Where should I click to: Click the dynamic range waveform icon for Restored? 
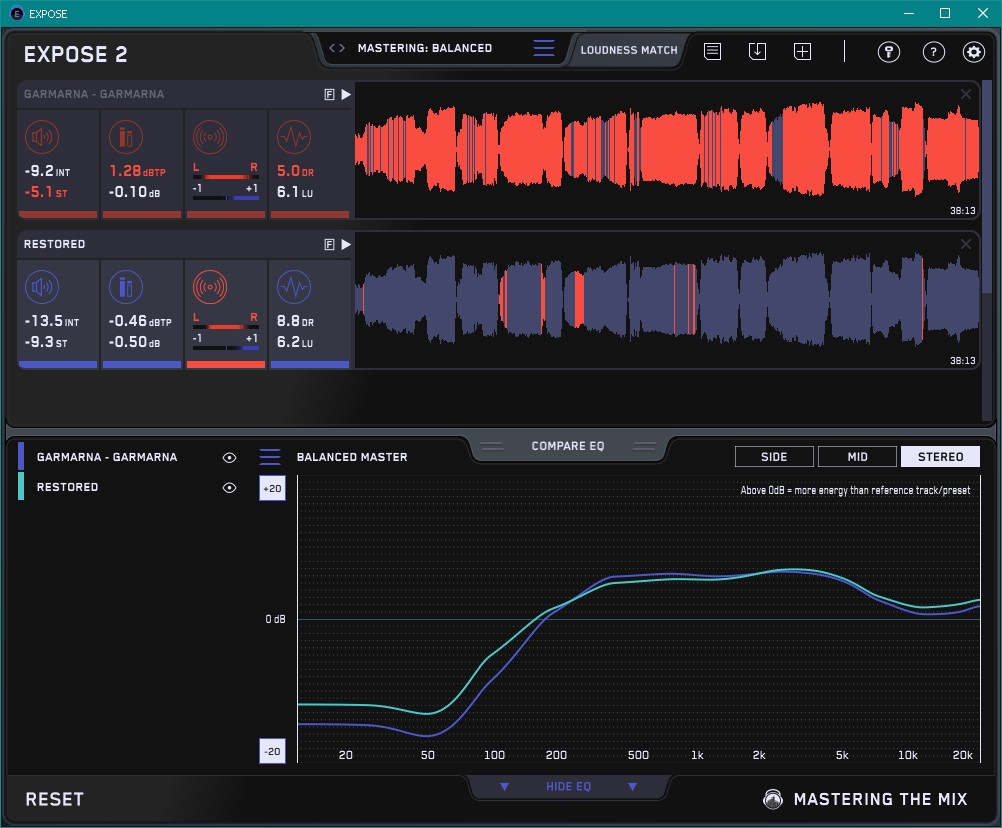pos(293,288)
